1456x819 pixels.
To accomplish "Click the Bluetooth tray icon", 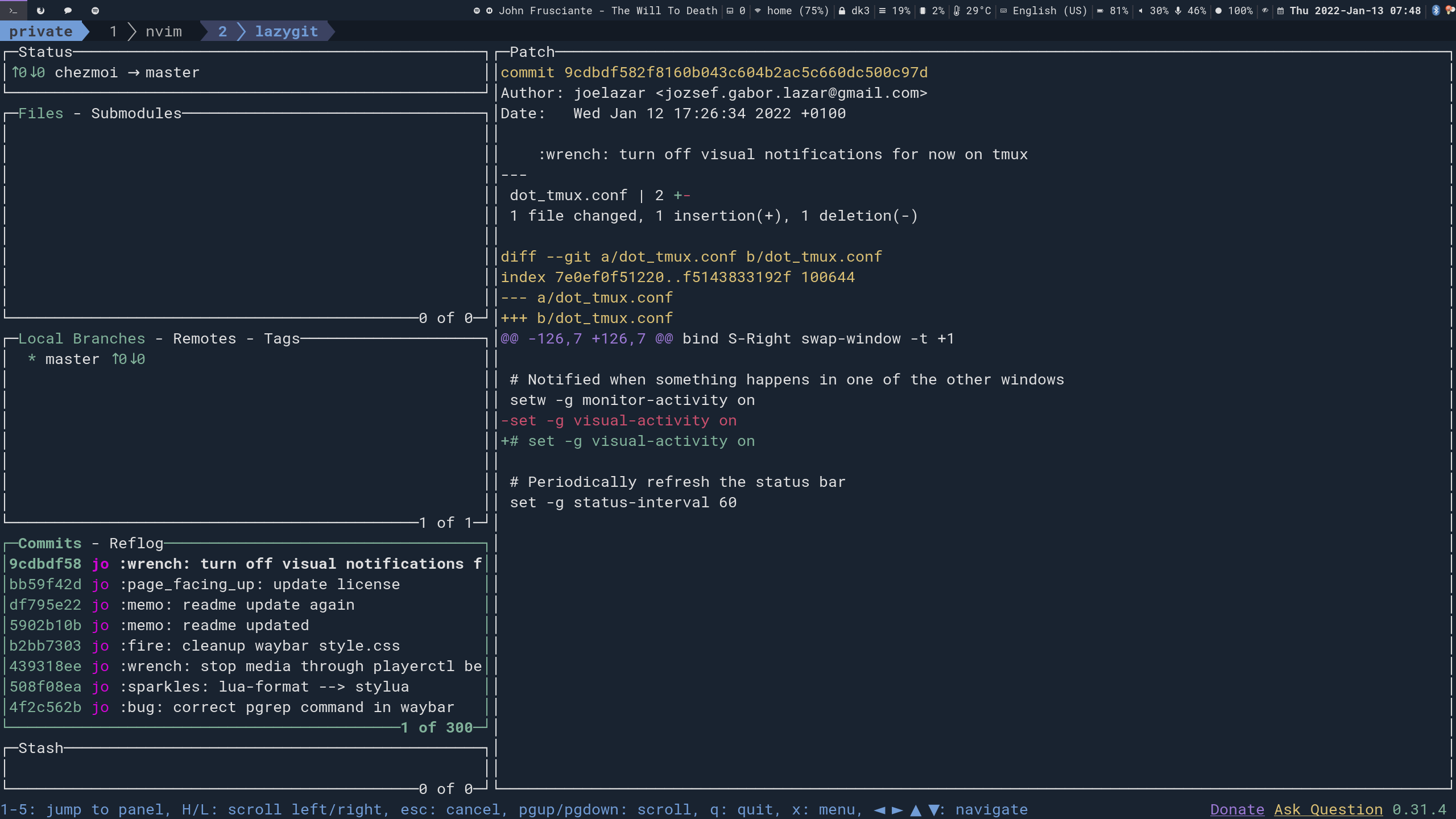I will (1436, 10).
